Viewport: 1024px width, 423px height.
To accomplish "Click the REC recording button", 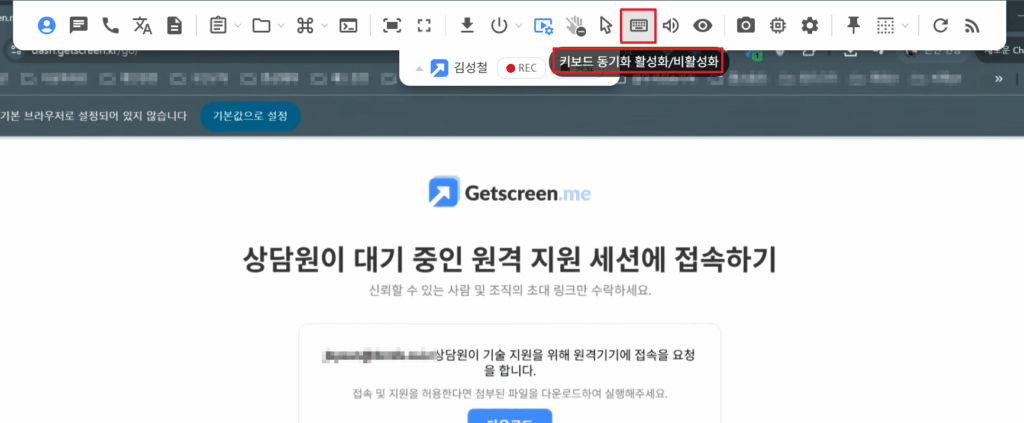I will pyautogui.click(x=521, y=68).
